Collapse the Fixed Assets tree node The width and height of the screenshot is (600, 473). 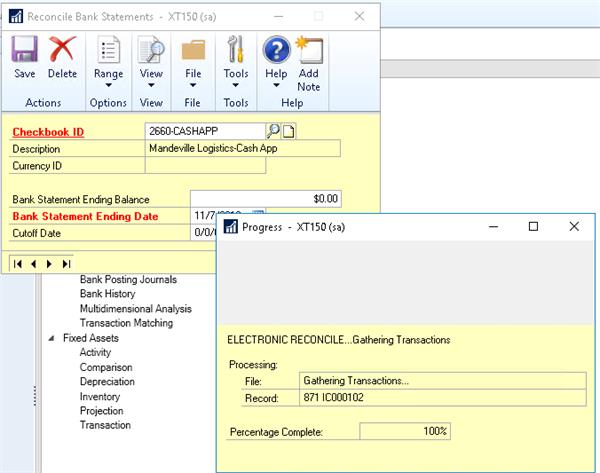[51, 338]
